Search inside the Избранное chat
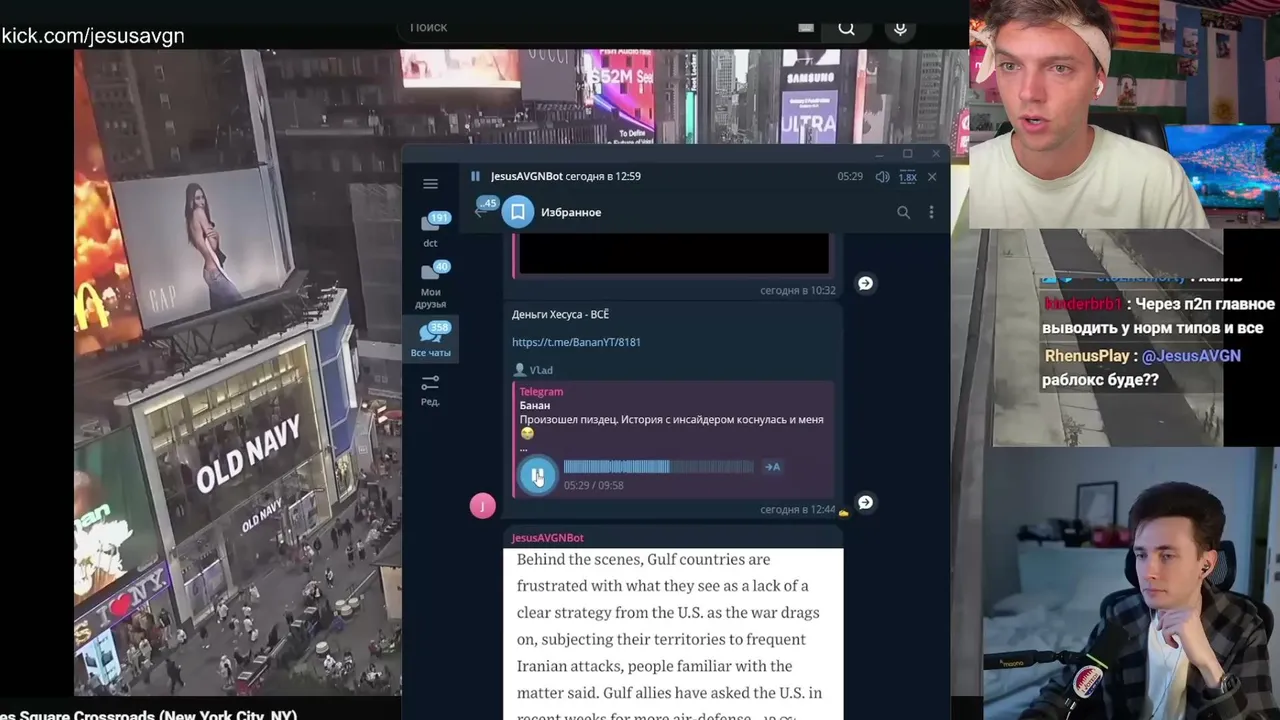The width and height of the screenshot is (1280, 720). [x=903, y=212]
